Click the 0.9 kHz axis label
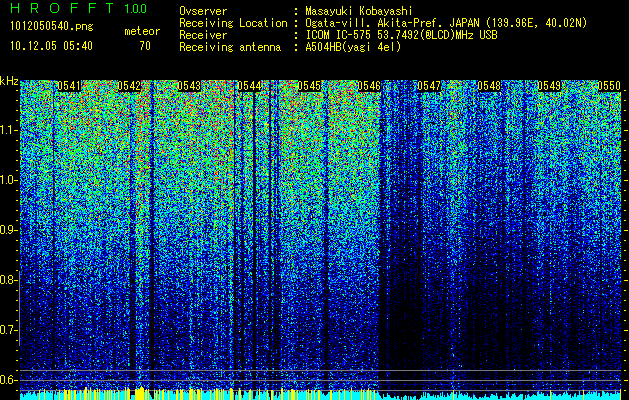 pos(8,230)
